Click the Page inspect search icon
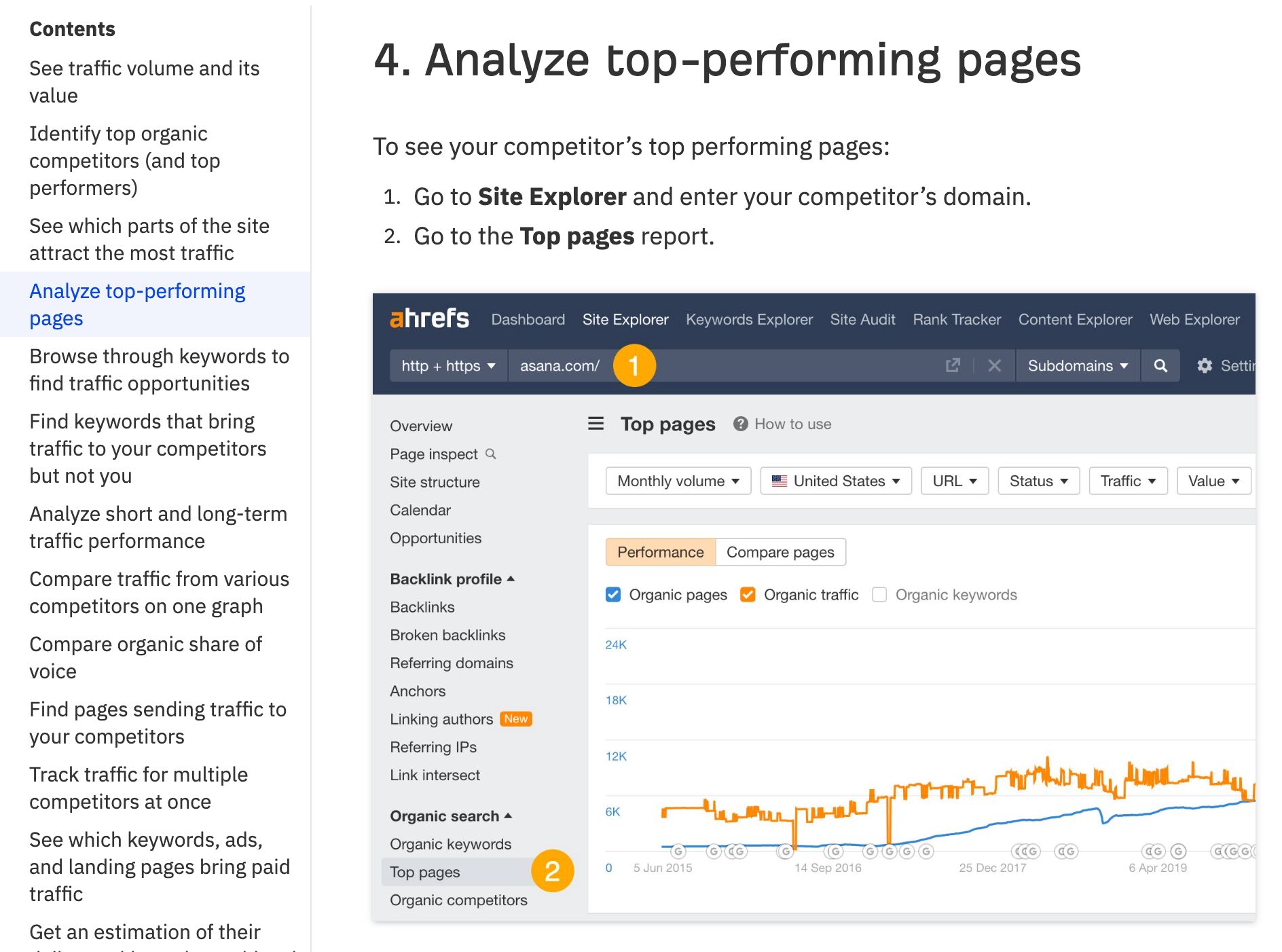The image size is (1282, 952). [491, 454]
